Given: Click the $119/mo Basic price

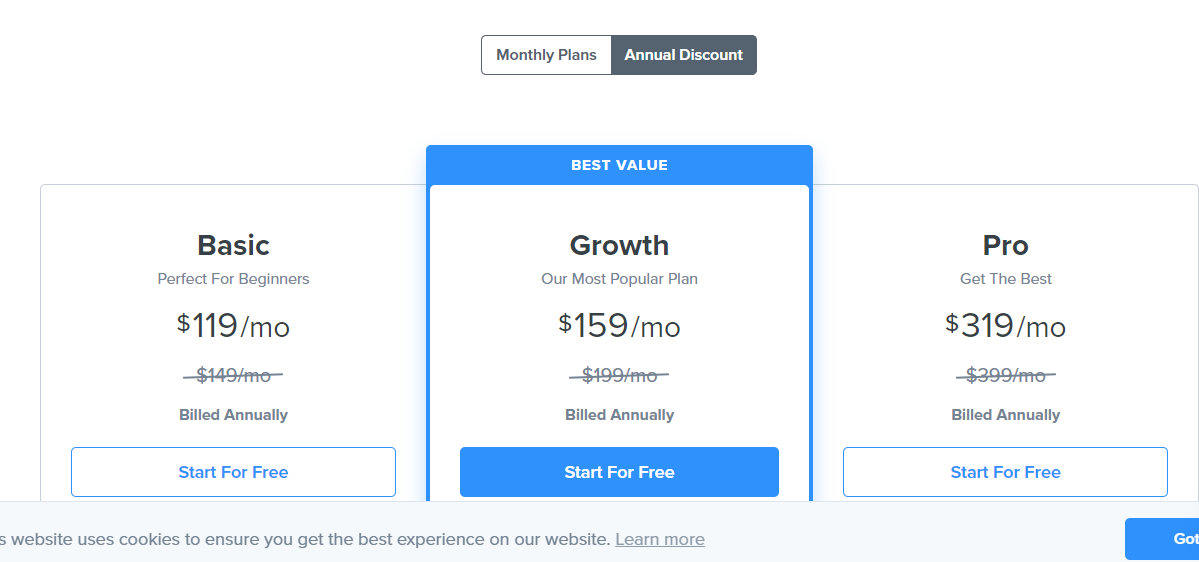Looking at the screenshot, I should point(233,326).
